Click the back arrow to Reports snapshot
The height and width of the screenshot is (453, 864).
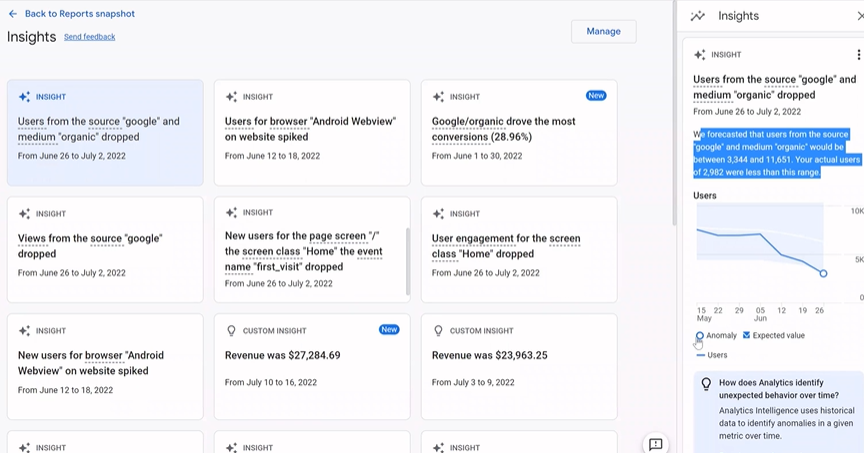(13, 14)
